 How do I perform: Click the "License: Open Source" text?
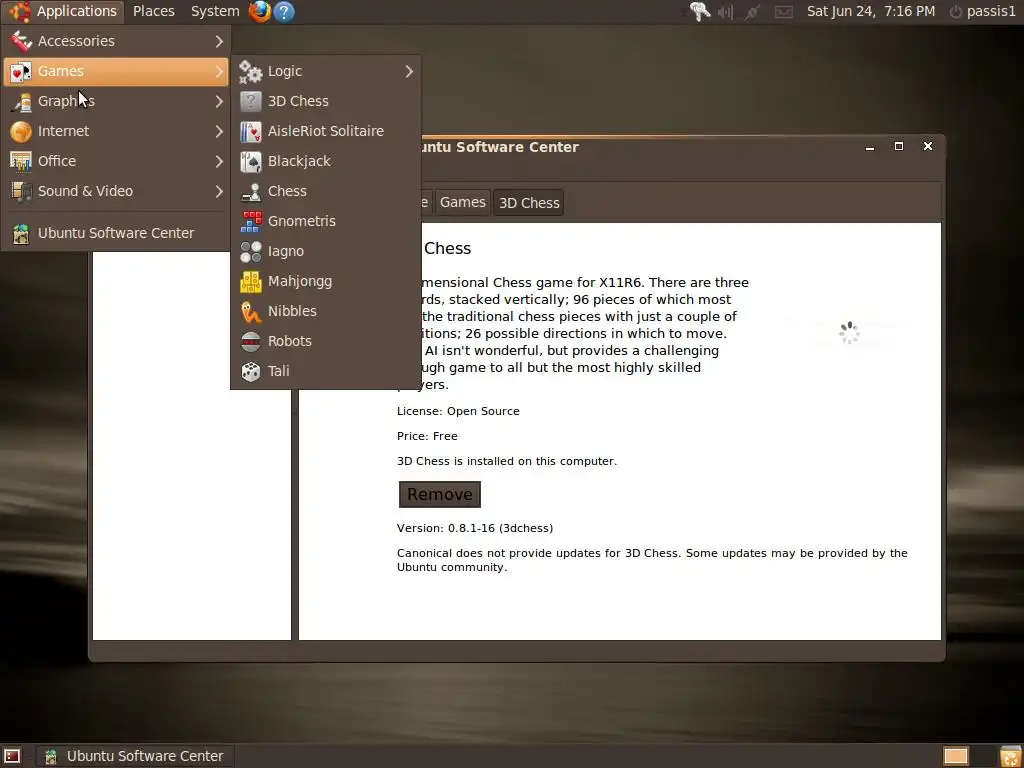coord(458,411)
